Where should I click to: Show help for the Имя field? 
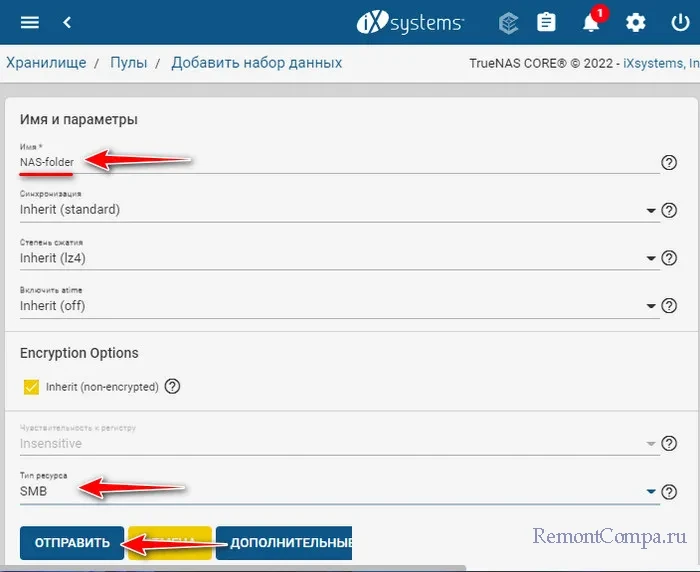pyautogui.click(x=670, y=163)
